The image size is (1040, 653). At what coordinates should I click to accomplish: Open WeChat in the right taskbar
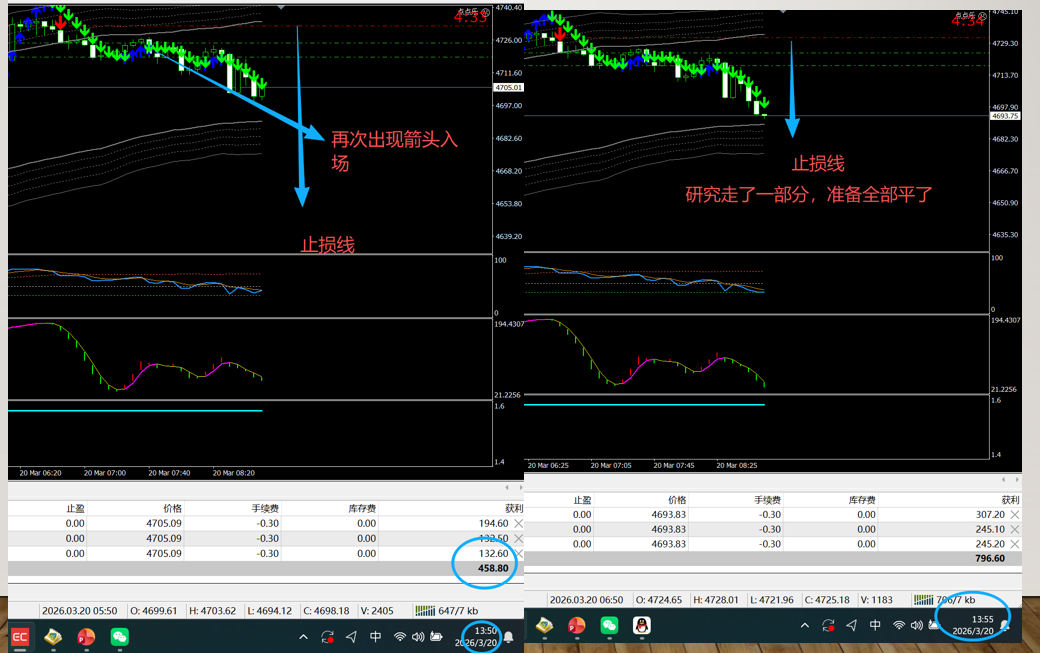(x=609, y=625)
